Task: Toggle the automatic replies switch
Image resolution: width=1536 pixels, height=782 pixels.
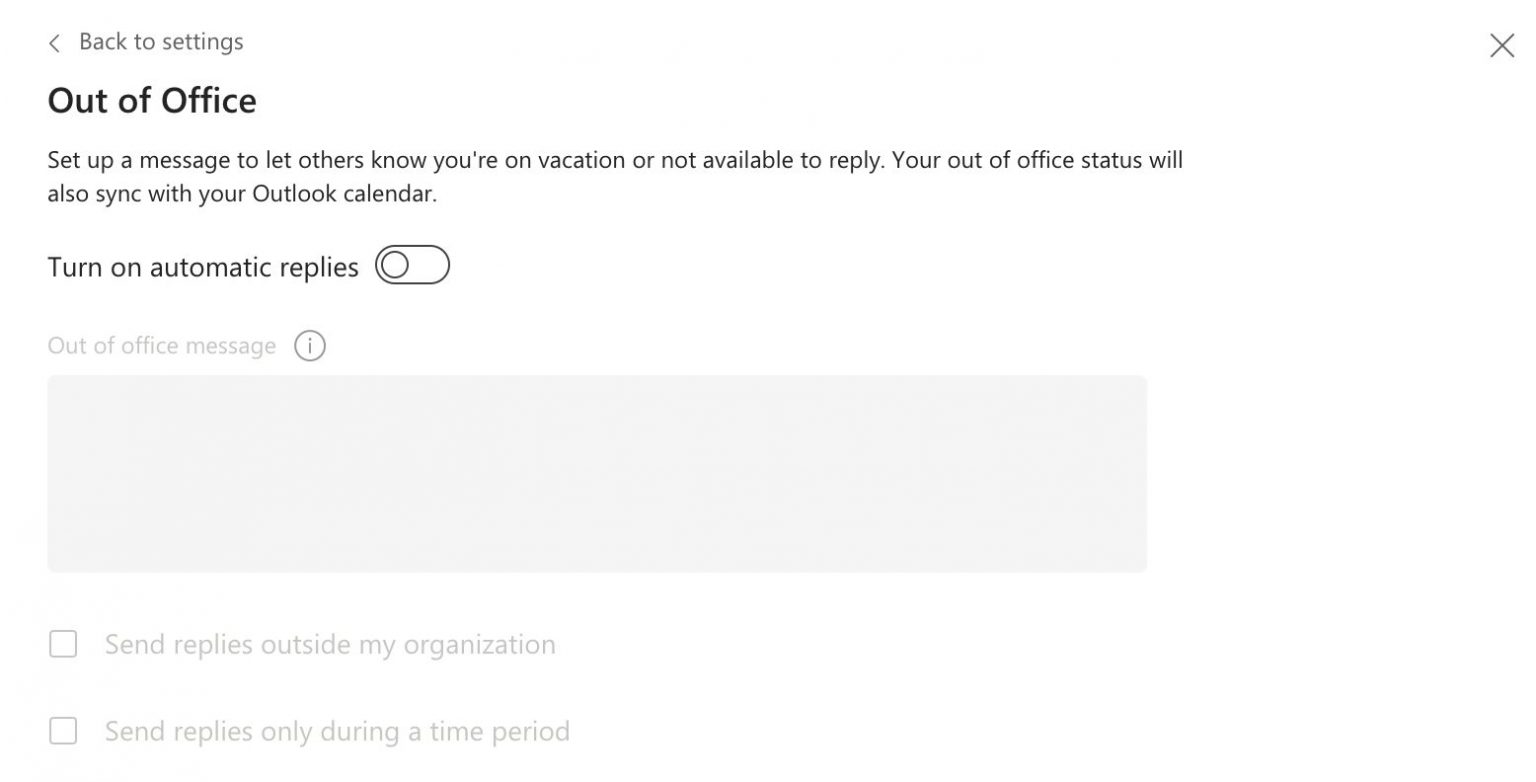Action: [x=412, y=265]
